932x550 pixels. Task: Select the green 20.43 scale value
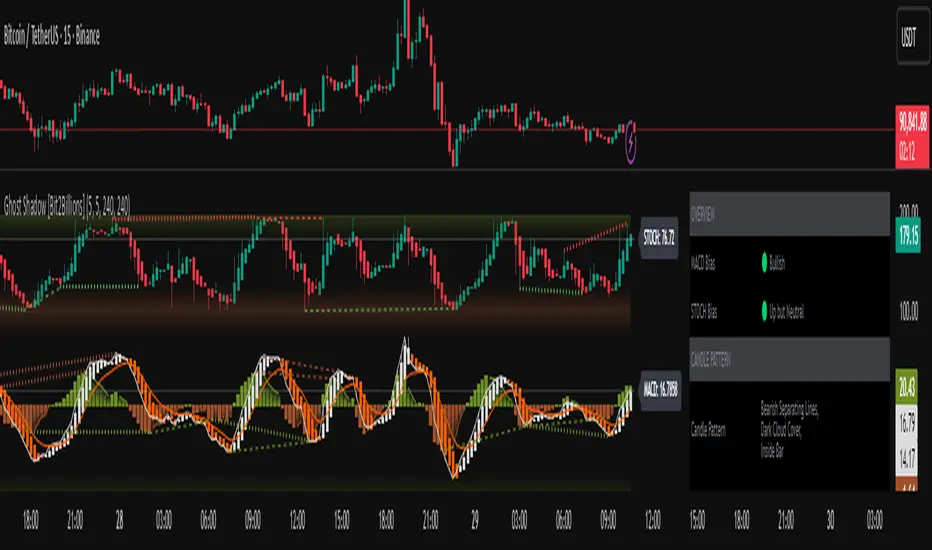pyautogui.click(x=906, y=387)
